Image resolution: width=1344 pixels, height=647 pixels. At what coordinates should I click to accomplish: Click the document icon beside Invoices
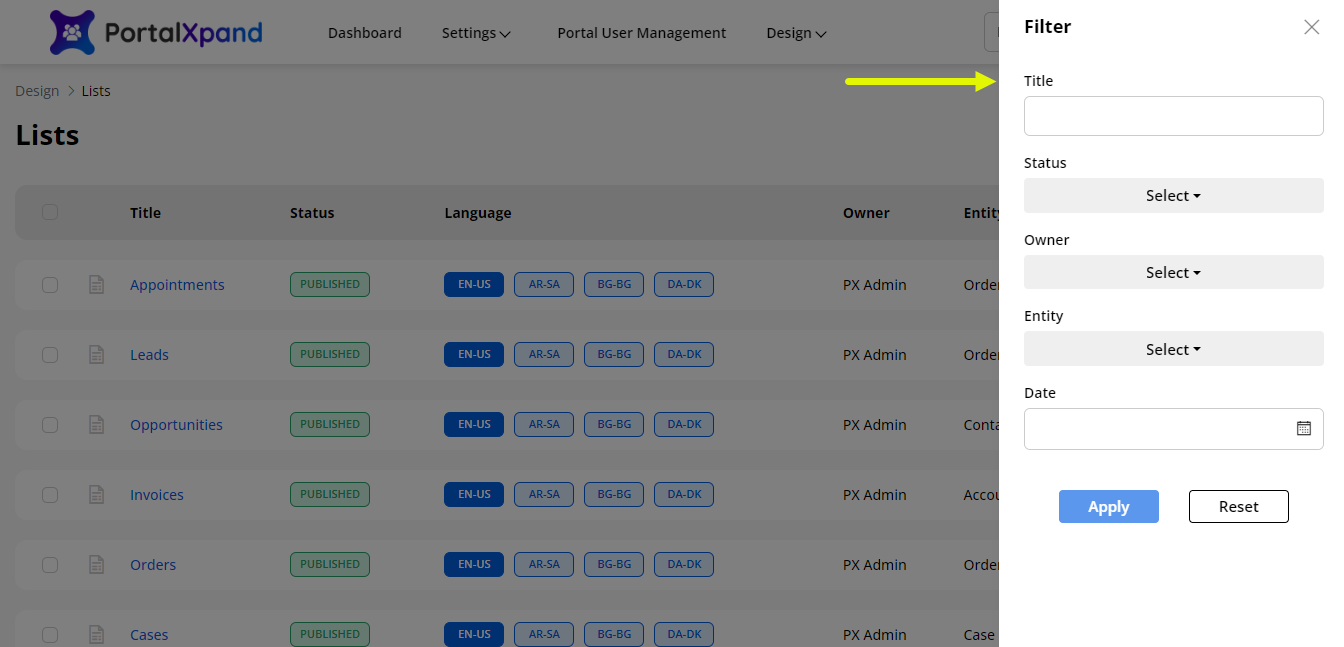tap(97, 495)
